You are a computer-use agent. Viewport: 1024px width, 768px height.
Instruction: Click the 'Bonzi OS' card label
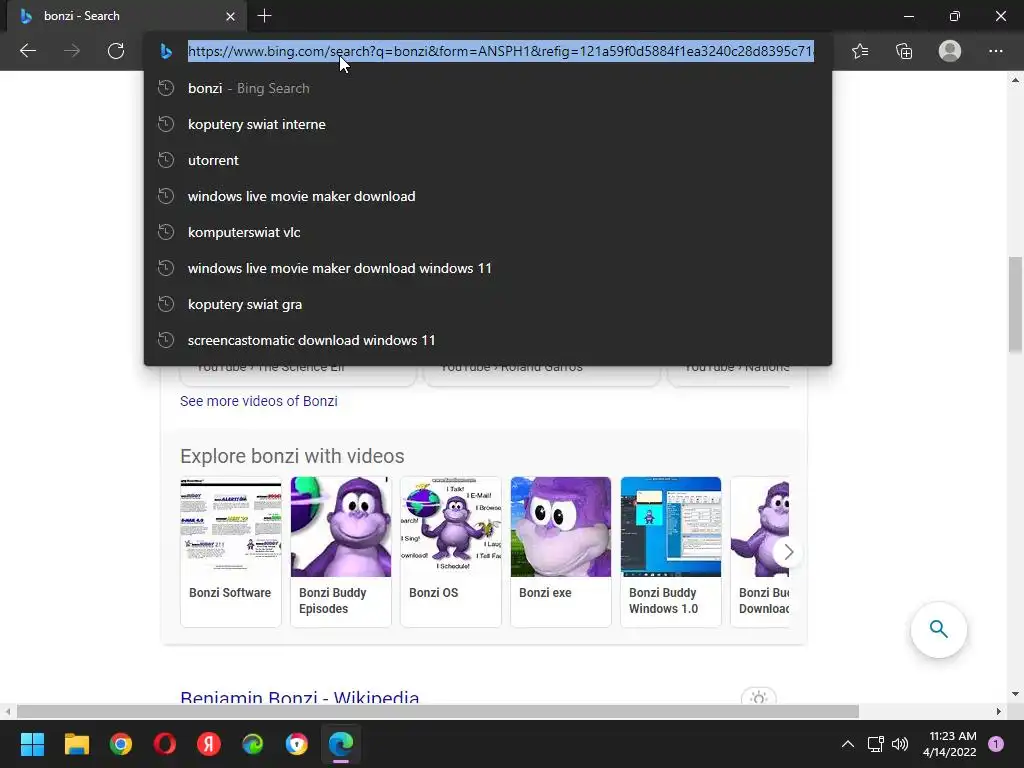coord(434,593)
